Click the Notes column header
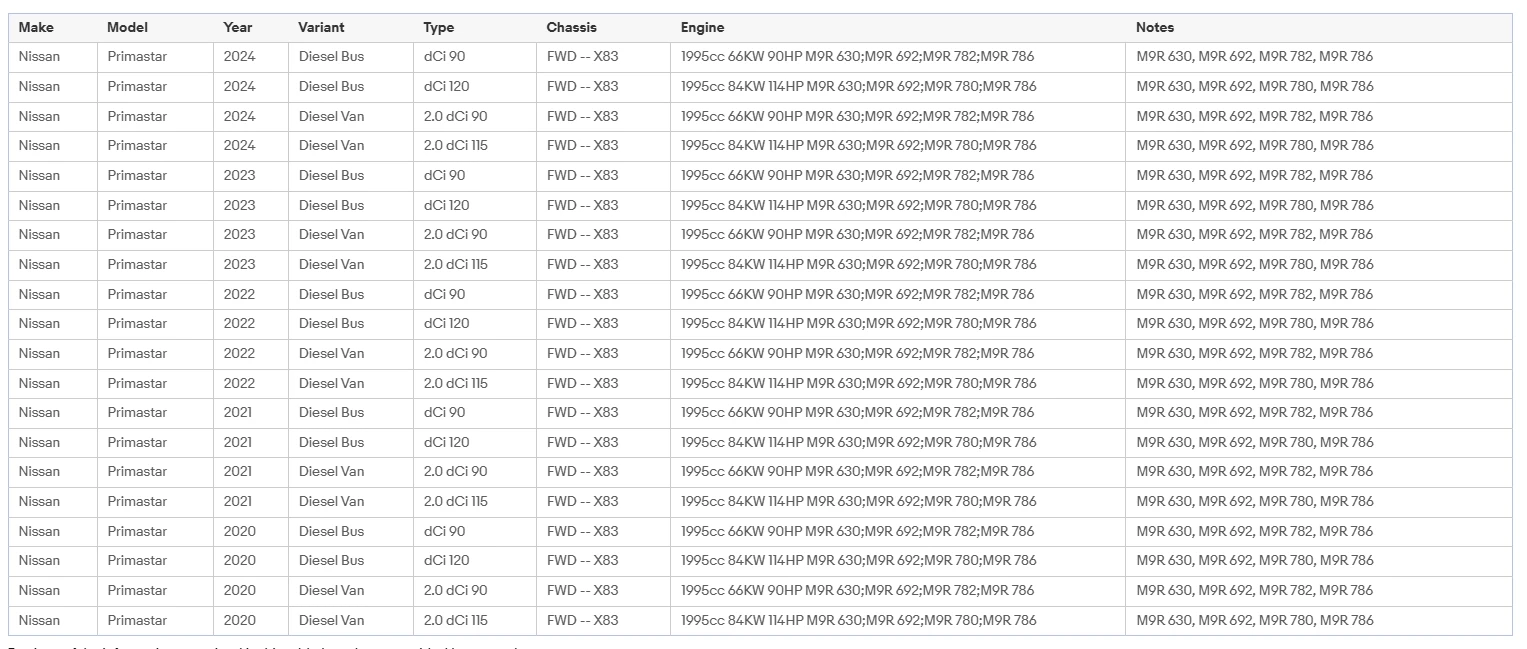This screenshot has width=1527, height=649. [x=1155, y=28]
